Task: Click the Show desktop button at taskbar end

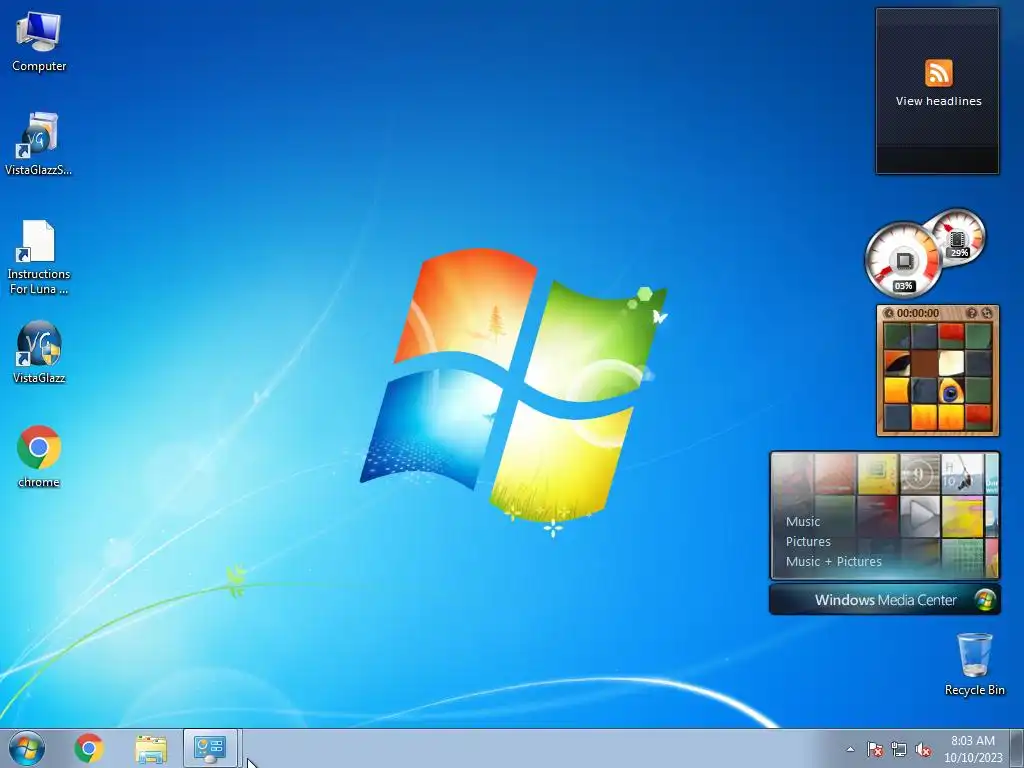Action: [x=1016, y=748]
